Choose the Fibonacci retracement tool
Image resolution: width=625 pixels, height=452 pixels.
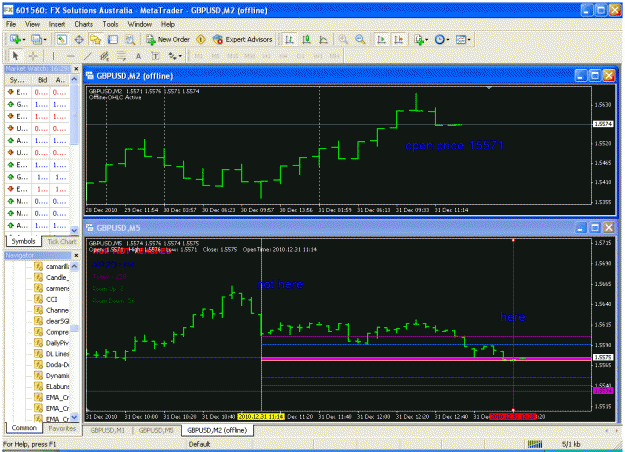coord(122,56)
